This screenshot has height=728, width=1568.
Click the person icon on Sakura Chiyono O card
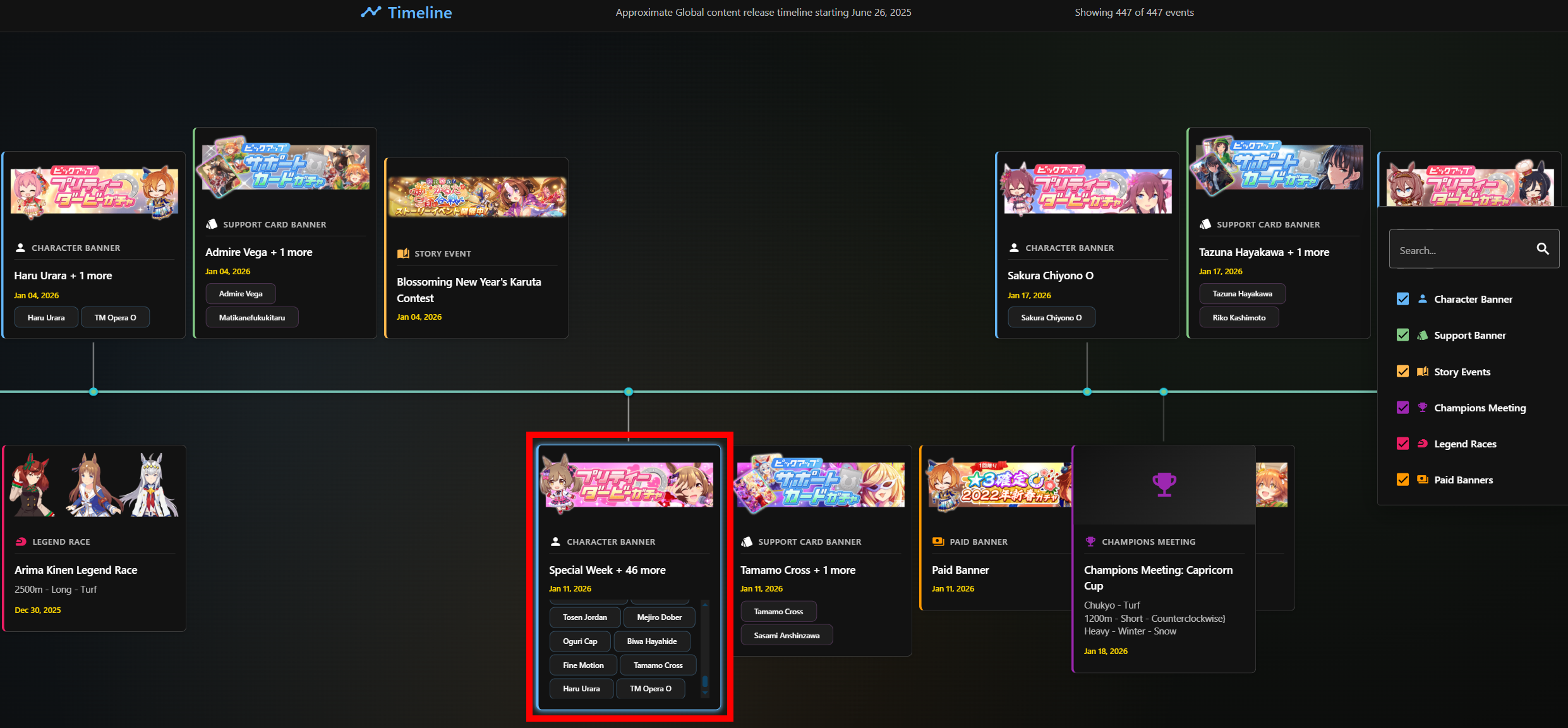1014,248
